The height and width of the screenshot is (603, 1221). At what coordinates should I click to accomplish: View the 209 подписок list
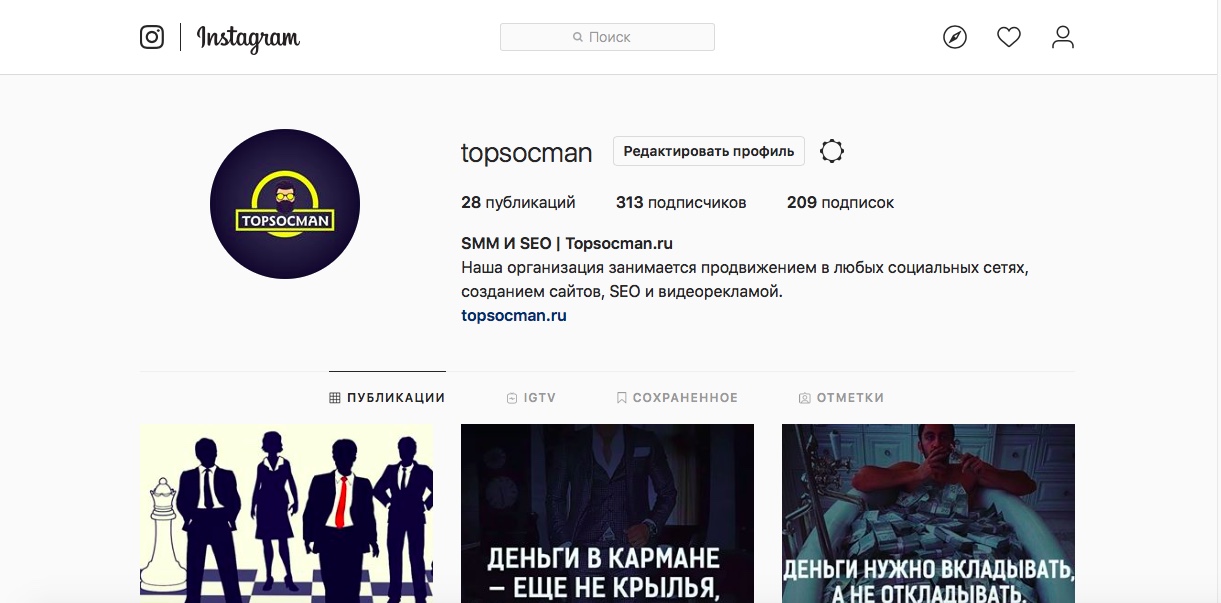(x=840, y=202)
